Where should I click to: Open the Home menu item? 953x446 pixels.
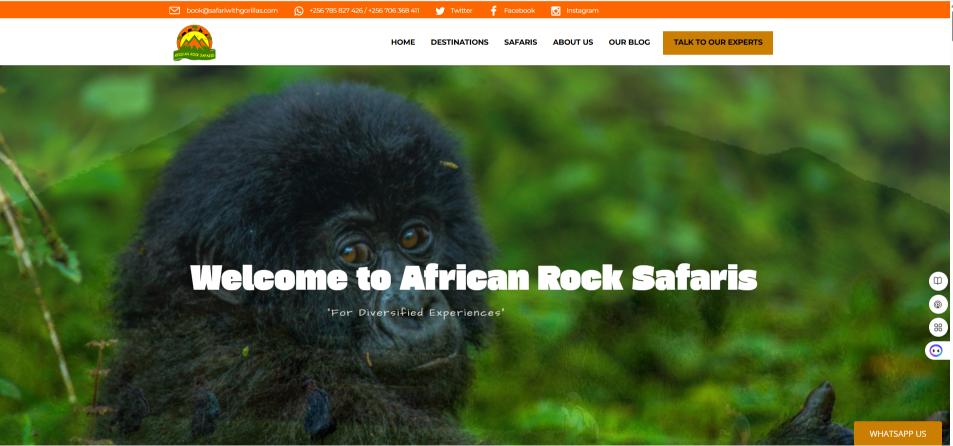[403, 43]
